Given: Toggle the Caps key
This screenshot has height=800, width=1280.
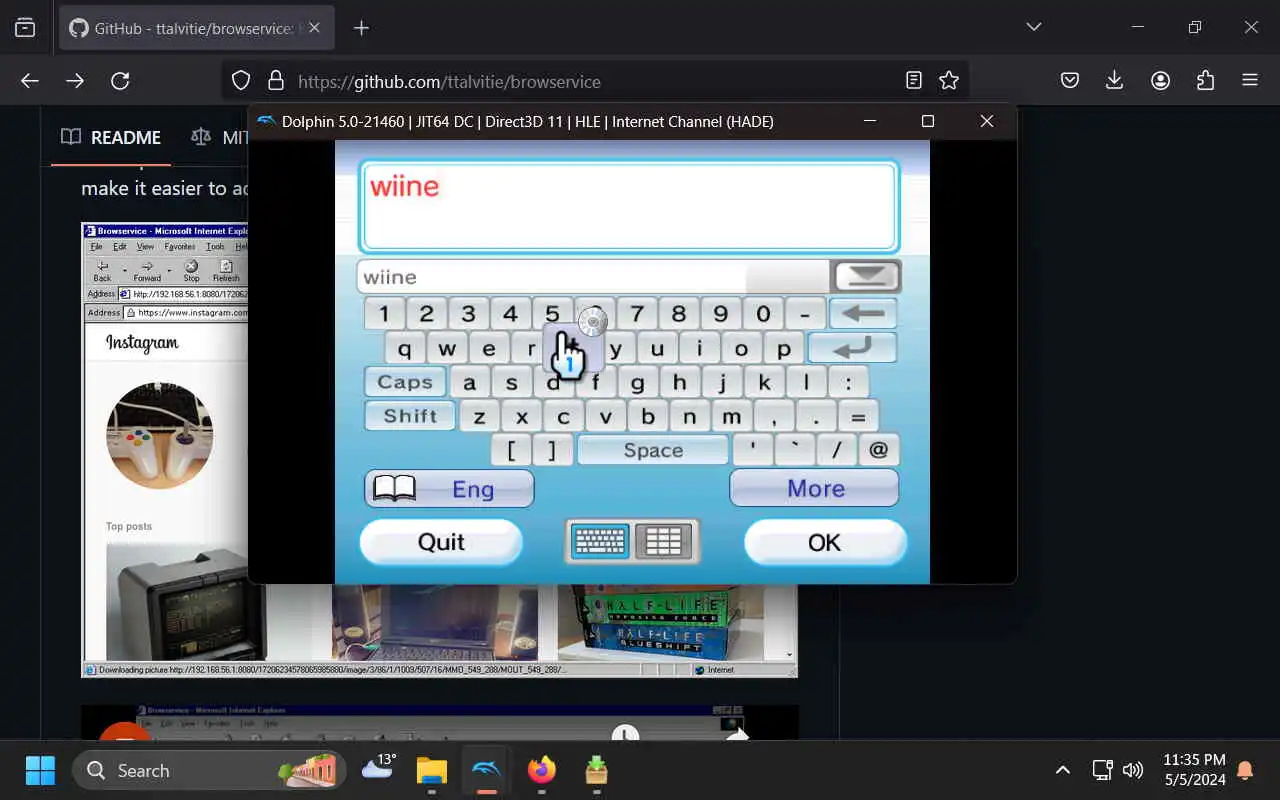Looking at the screenshot, I should click(x=405, y=382).
